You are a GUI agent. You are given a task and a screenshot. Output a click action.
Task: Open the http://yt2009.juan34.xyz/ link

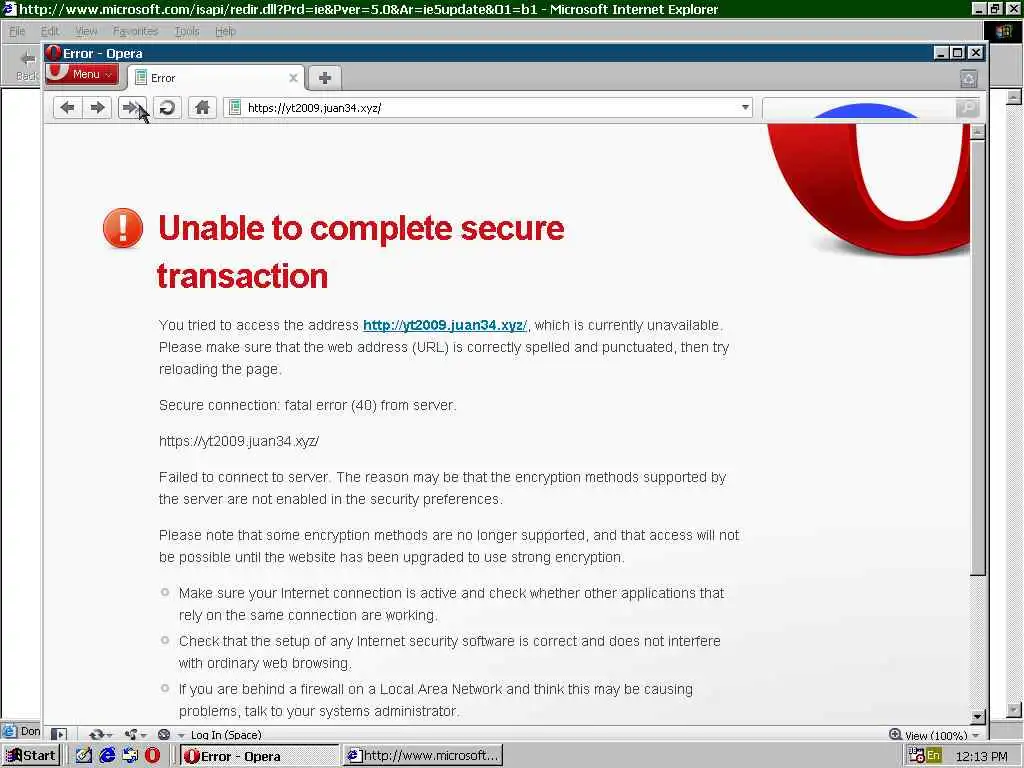[x=445, y=325]
